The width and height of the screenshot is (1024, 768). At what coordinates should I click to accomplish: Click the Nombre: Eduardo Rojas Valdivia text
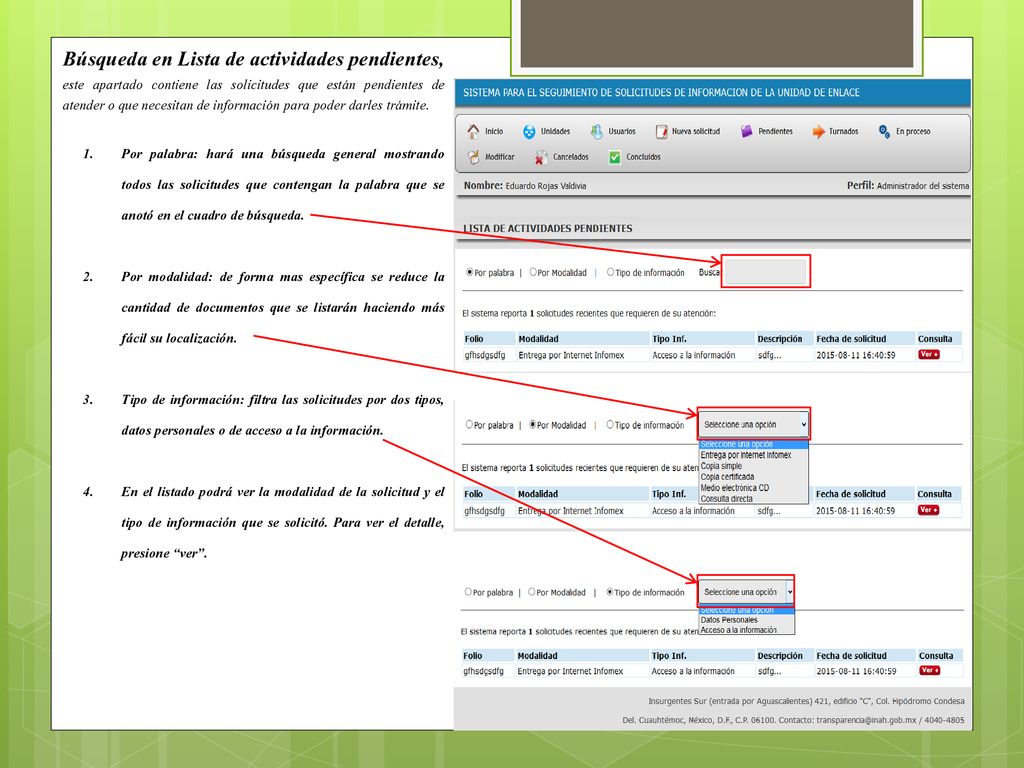[525, 185]
